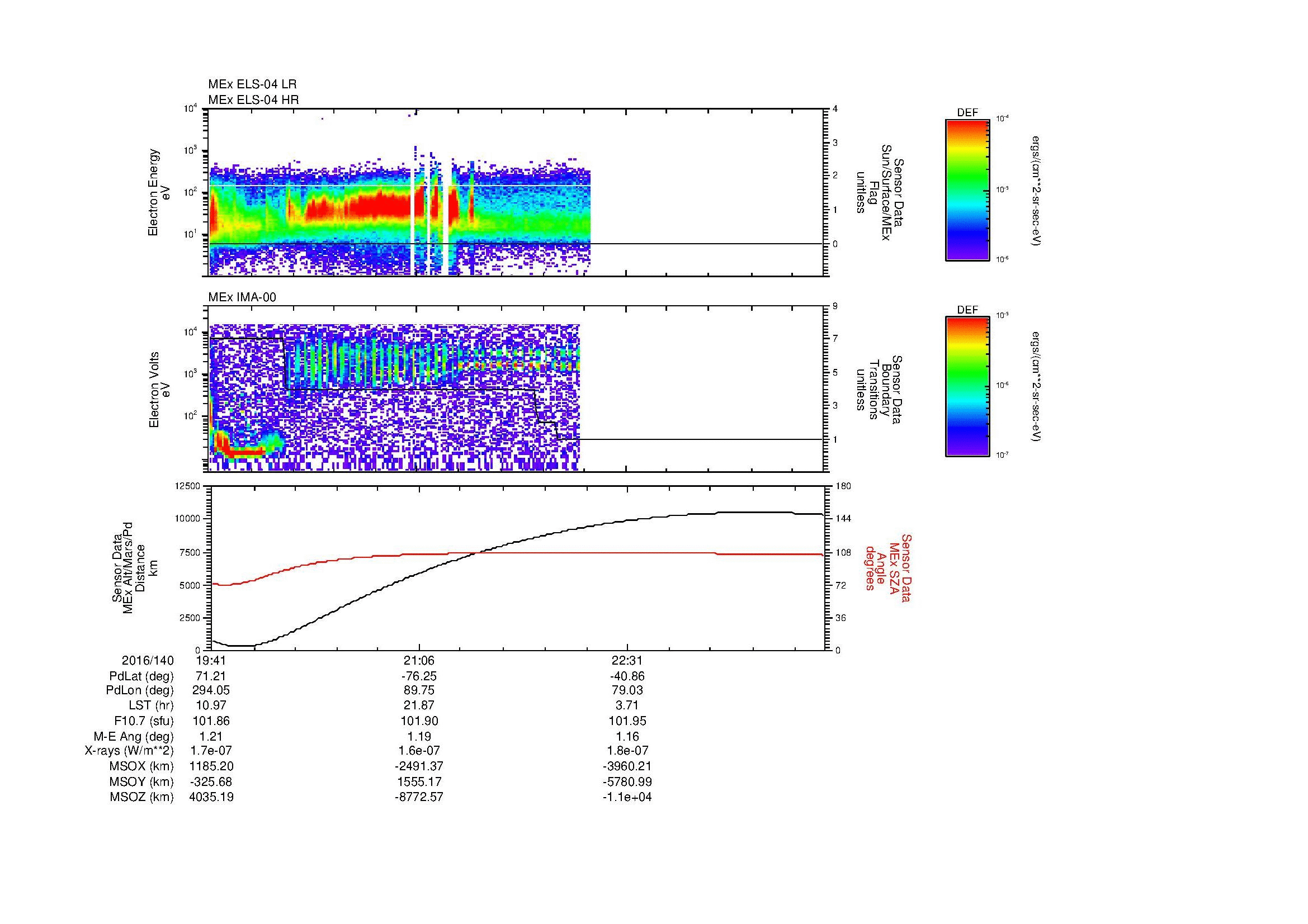Click the PdLon value 89.75
Screen dimensions: 1308x924
tap(419, 690)
